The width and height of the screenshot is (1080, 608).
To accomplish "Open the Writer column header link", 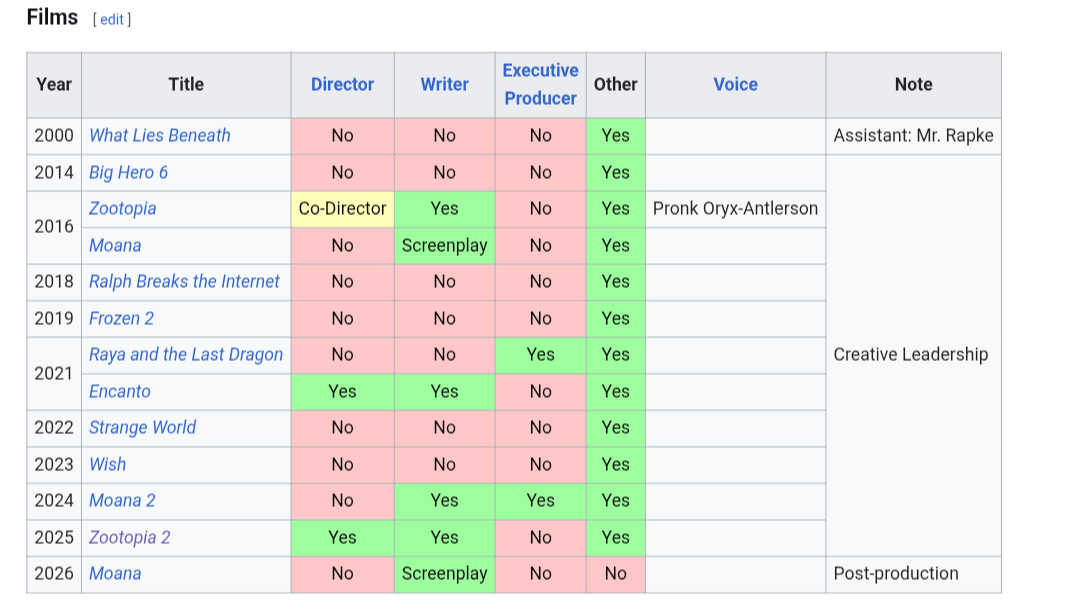I will (x=444, y=85).
